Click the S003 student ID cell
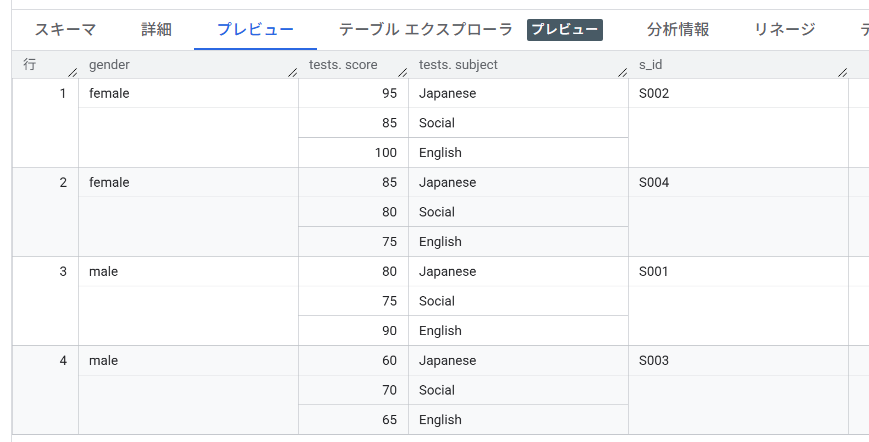 (654, 361)
